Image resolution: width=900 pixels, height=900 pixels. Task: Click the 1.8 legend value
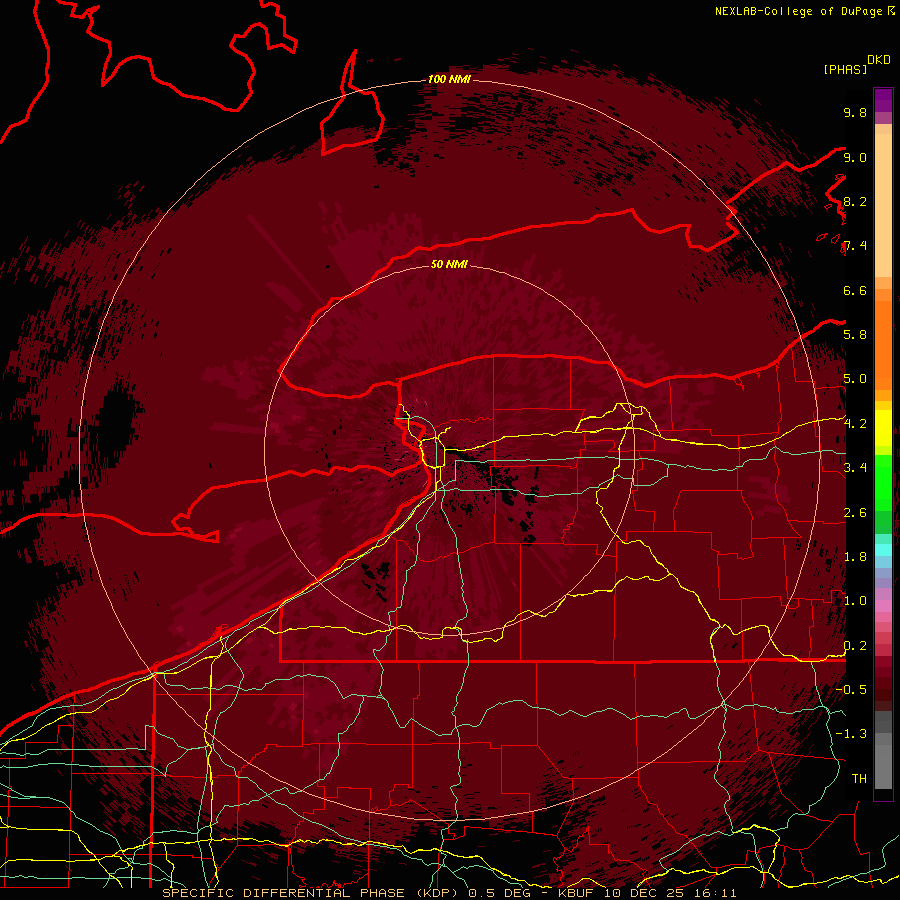pos(855,557)
